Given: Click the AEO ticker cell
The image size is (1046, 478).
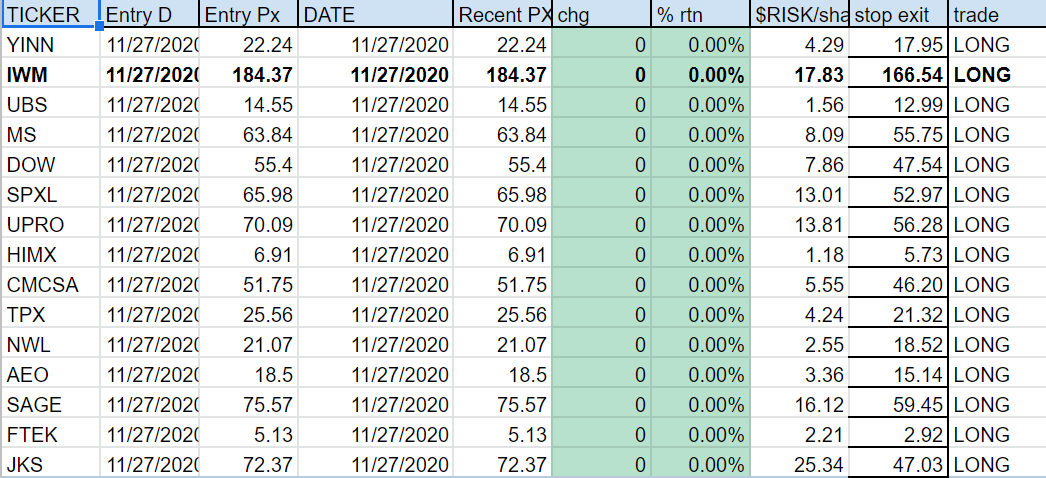Looking at the screenshot, I should pyautogui.click(x=51, y=375).
